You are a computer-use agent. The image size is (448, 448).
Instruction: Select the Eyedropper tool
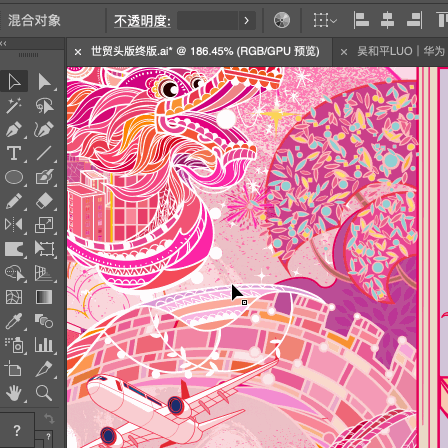point(14,321)
